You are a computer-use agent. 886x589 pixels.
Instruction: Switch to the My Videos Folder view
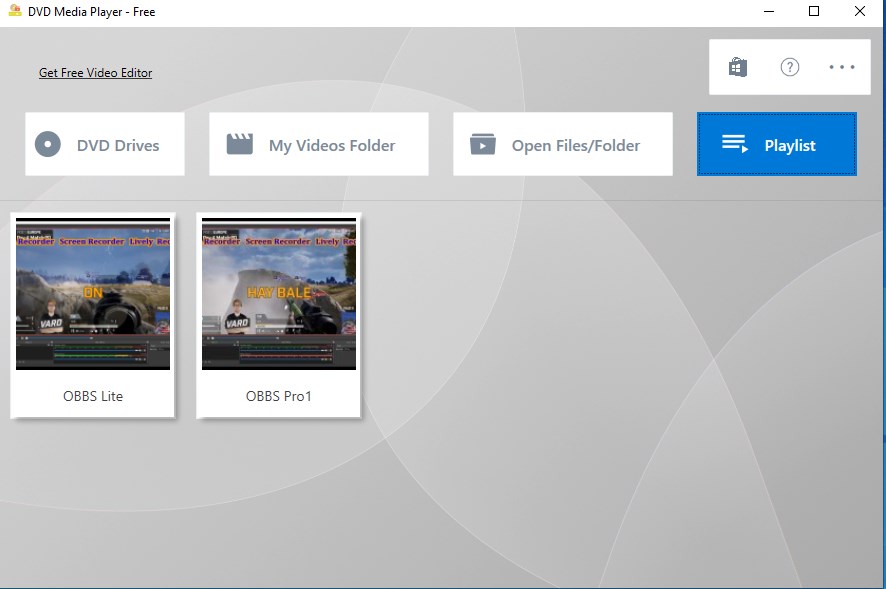(318, 144)
